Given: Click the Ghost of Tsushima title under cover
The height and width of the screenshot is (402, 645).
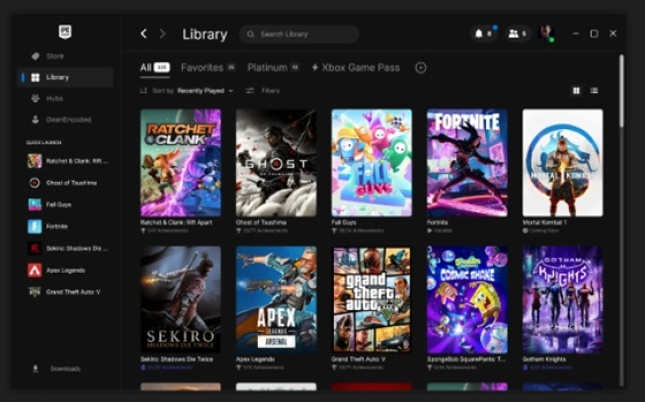Looking at the screenshot, I should (261, 222).
